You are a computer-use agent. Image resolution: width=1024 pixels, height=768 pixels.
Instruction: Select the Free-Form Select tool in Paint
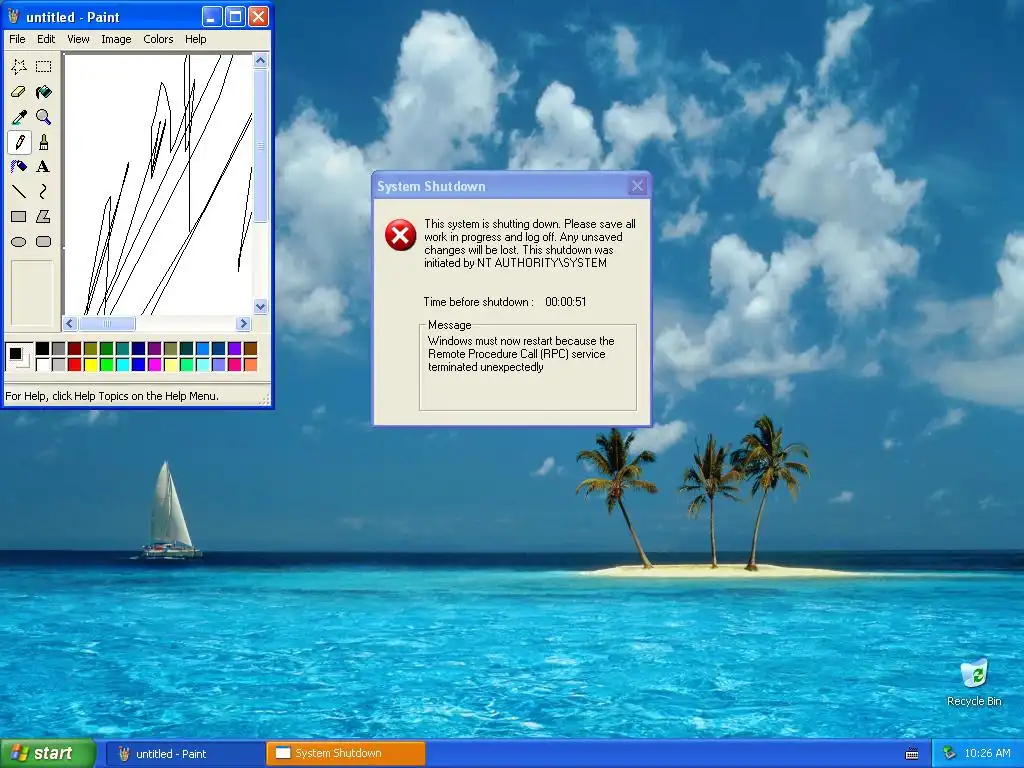[19, 67]
